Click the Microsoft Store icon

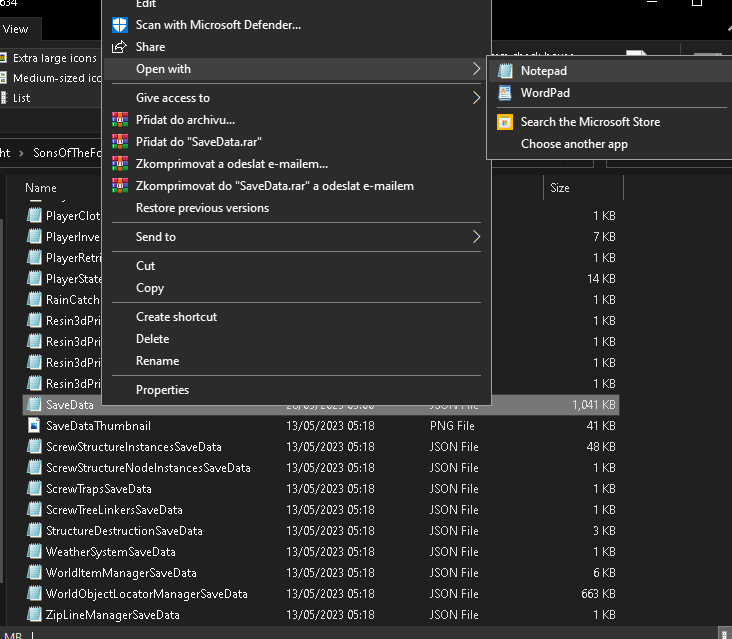click(x=505, y=122)
